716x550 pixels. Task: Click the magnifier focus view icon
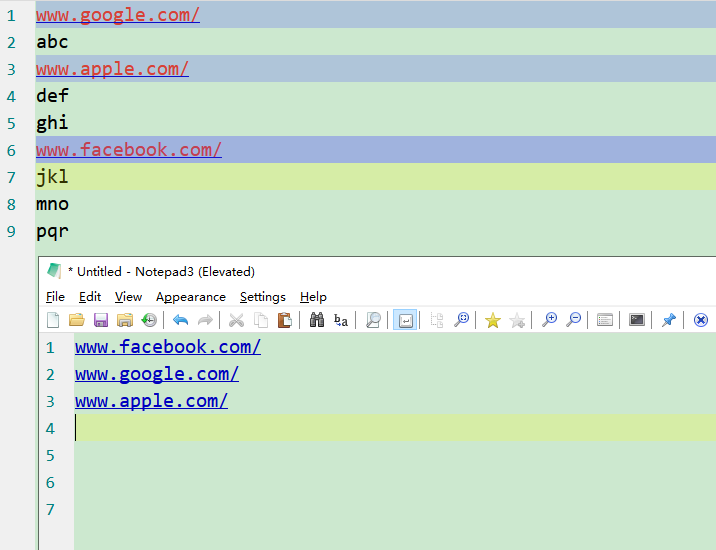click(461, 320)
